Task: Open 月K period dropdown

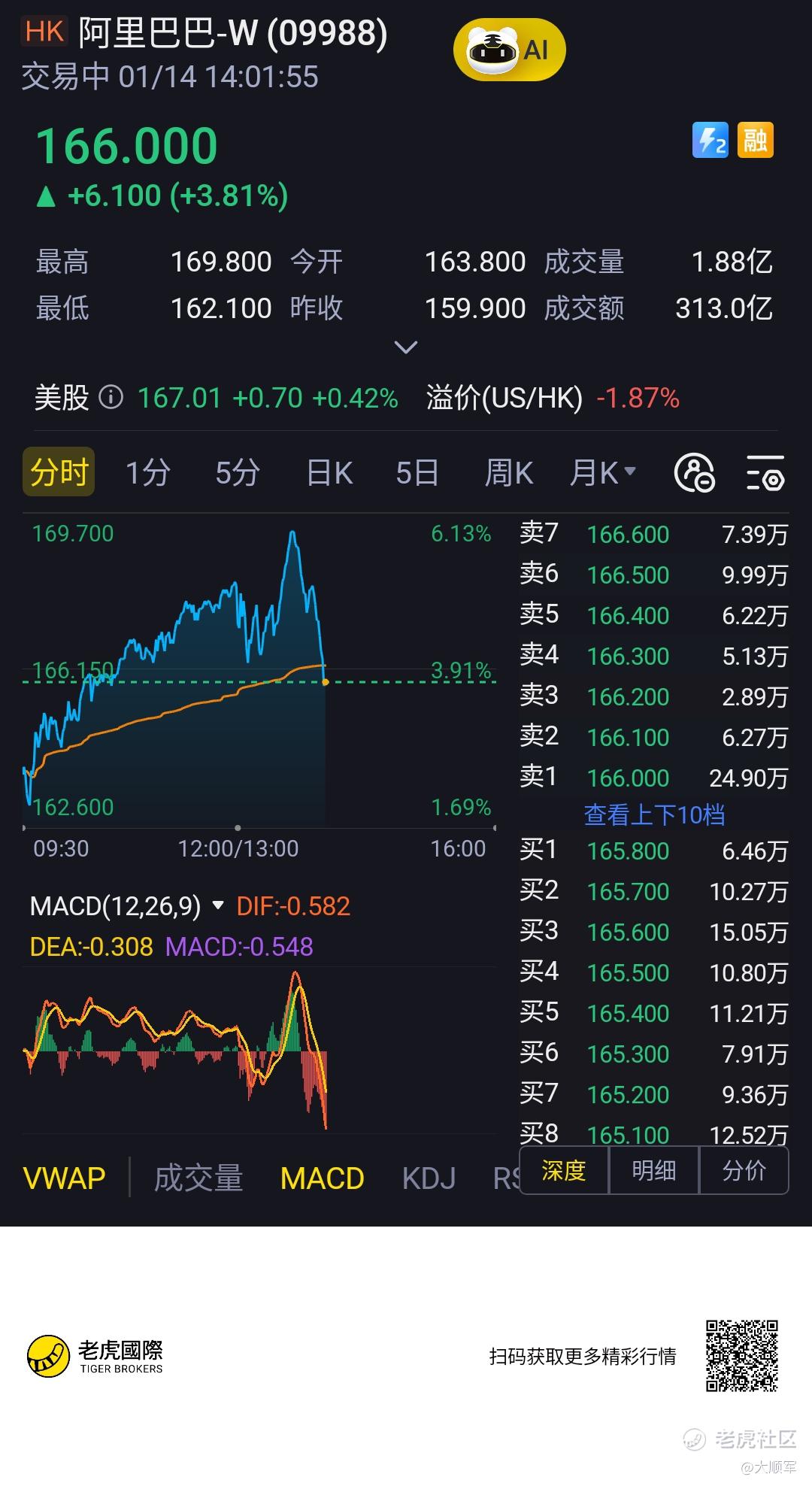Action: click(x=603, y=473)
